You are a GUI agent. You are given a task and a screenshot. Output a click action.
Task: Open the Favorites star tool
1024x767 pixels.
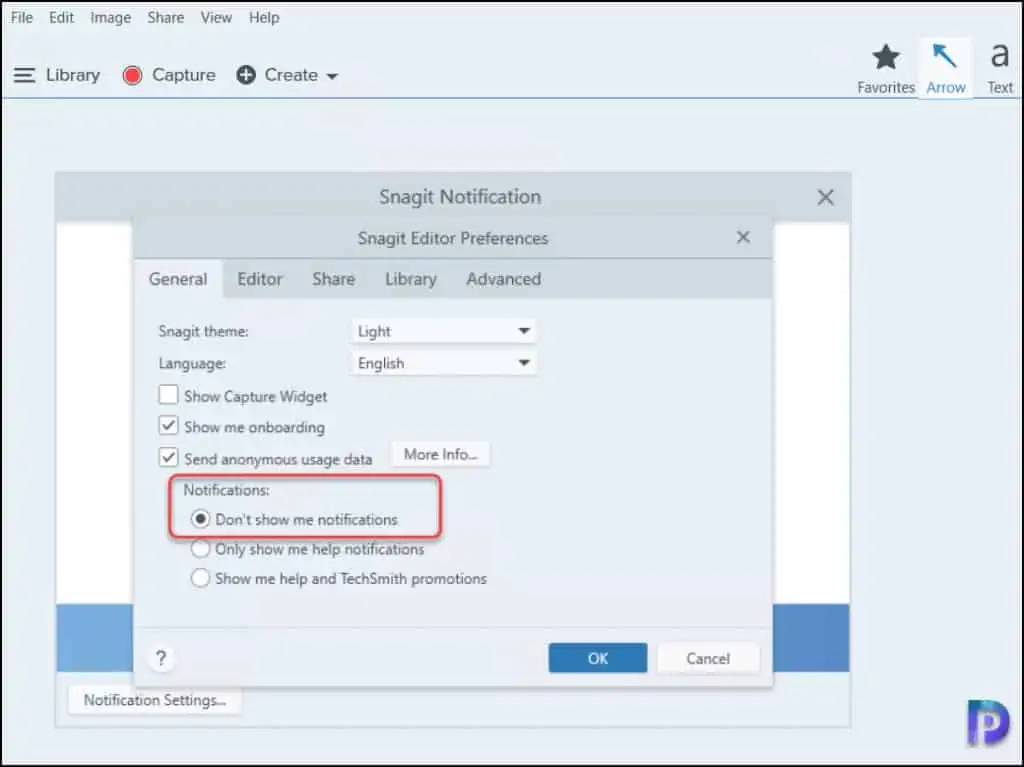(886, 69)
